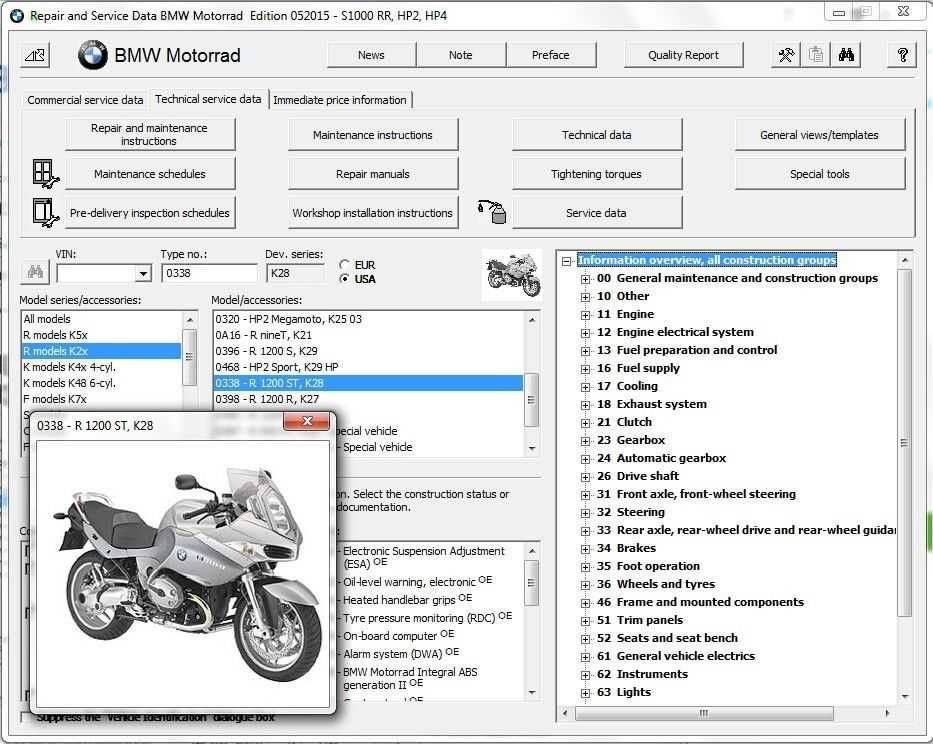Collapse Information overview, all construction groups node
This screenshot has height=744, width=933.
pos(566,261)
